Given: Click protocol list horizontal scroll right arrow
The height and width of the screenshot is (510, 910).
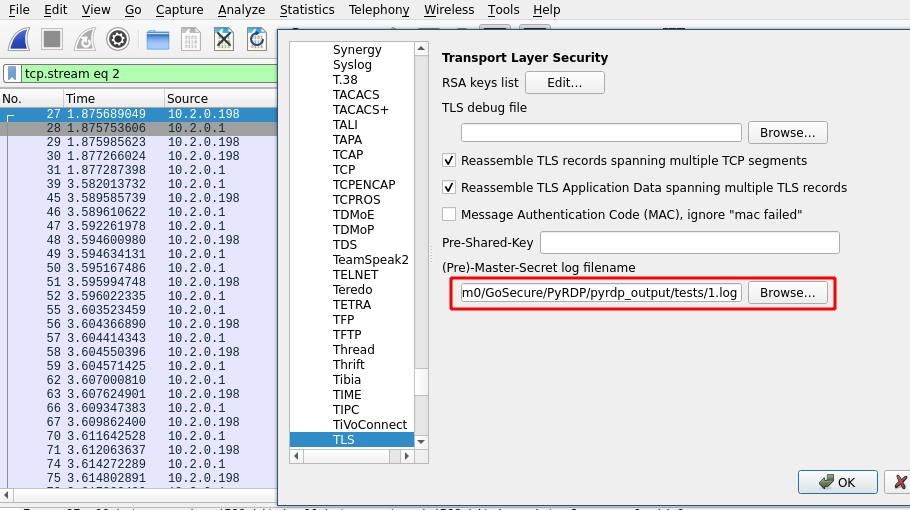Looking at the screenshot, I should coord(407,456).
